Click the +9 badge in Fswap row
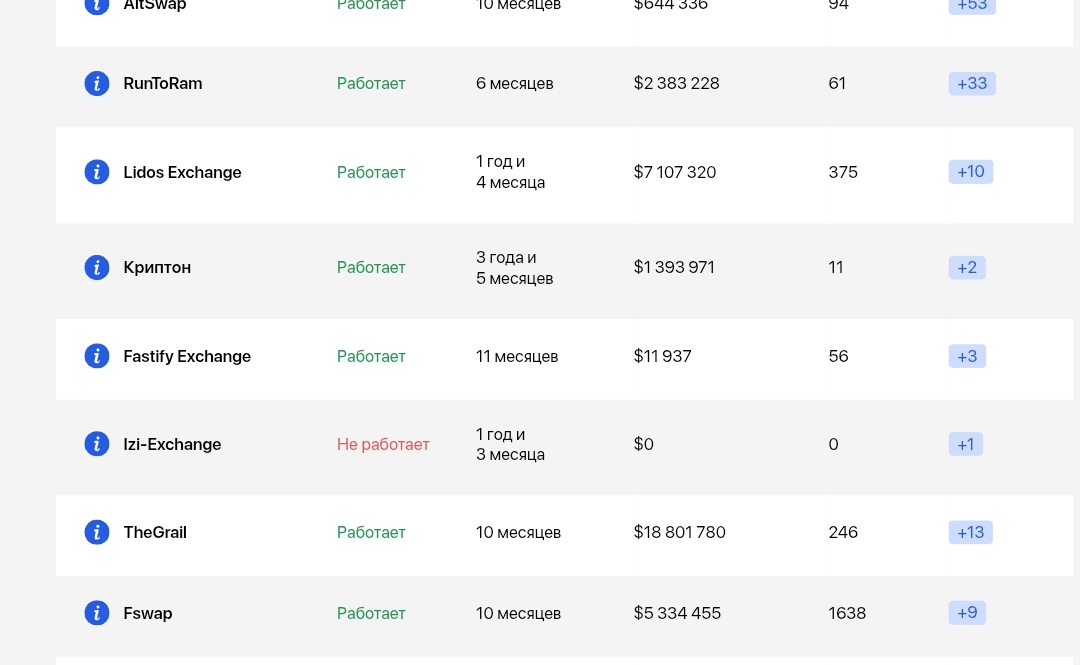The height and width of the screenshot is (665, 1080). click(x=967, y=613)
